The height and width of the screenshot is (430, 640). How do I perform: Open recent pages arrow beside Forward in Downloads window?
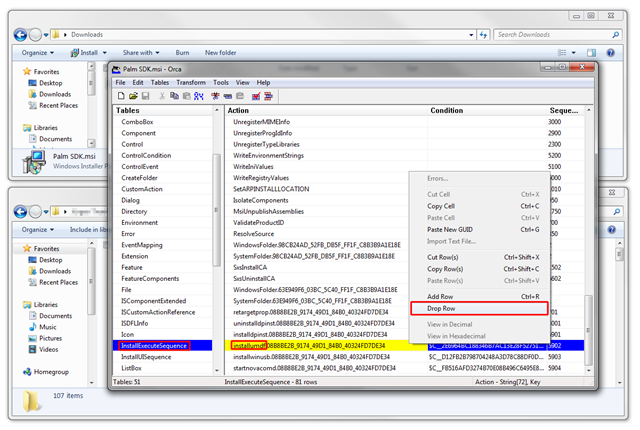pos(46,35)
